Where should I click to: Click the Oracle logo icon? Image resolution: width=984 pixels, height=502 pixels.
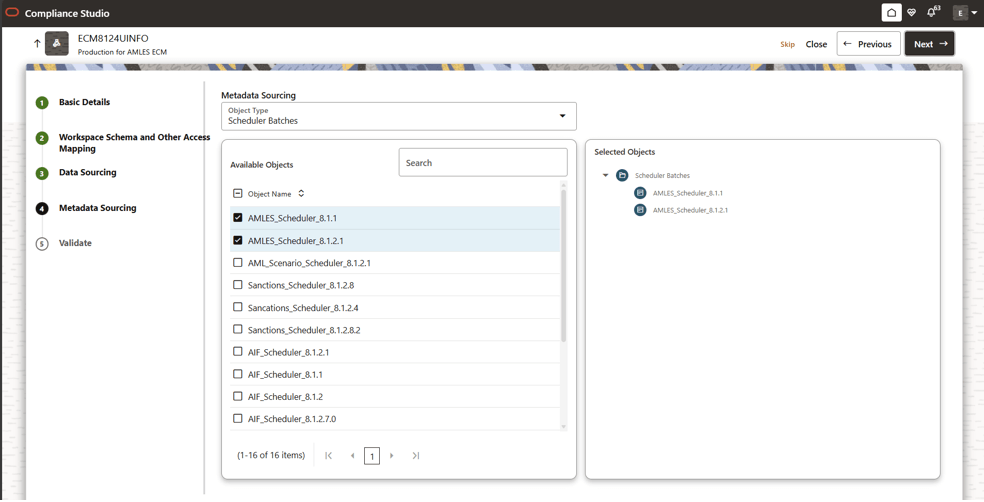pos(12,12)
